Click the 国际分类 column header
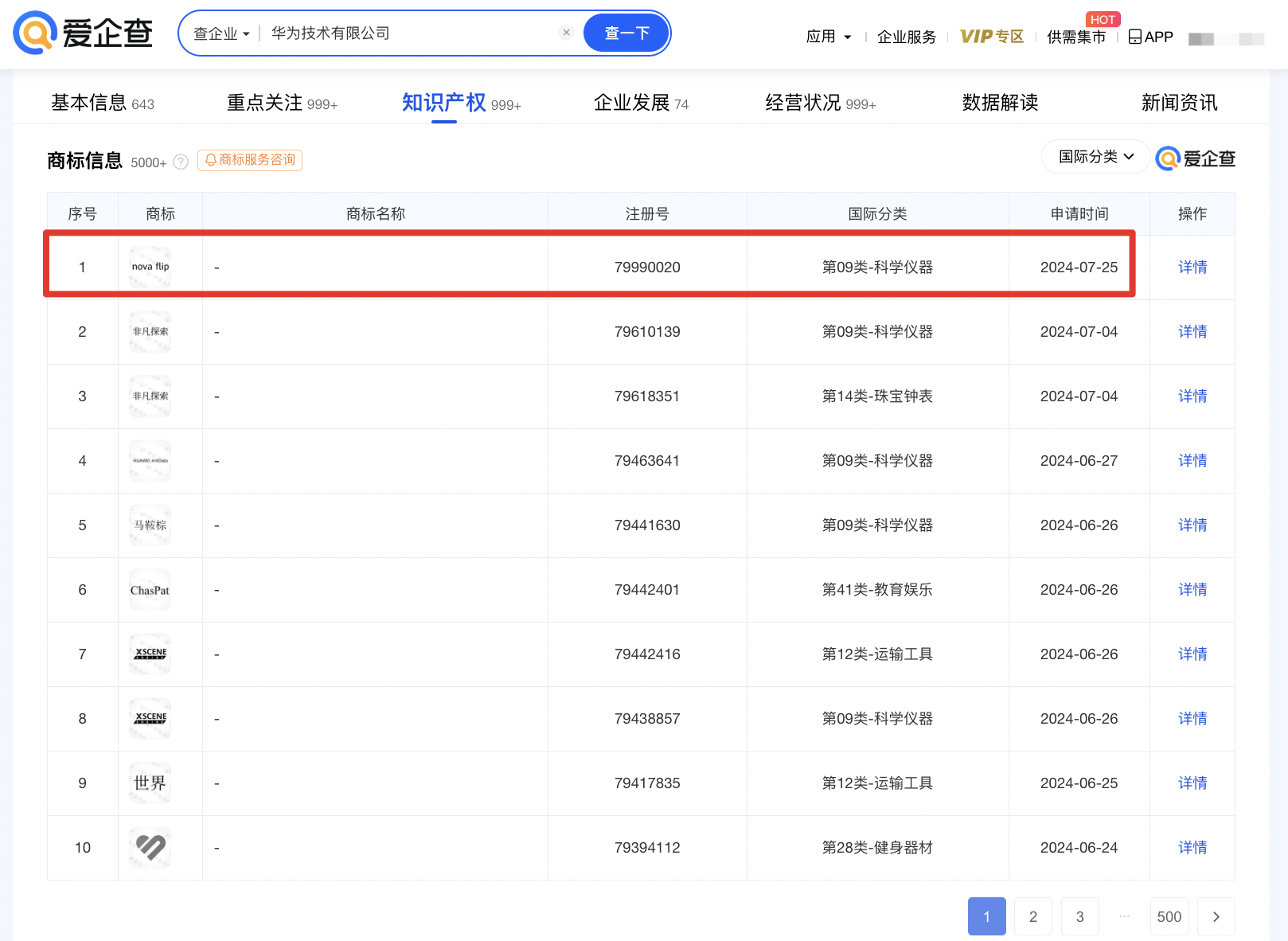The height and width of the screenshot is (941, 1288). coord(877,213)
